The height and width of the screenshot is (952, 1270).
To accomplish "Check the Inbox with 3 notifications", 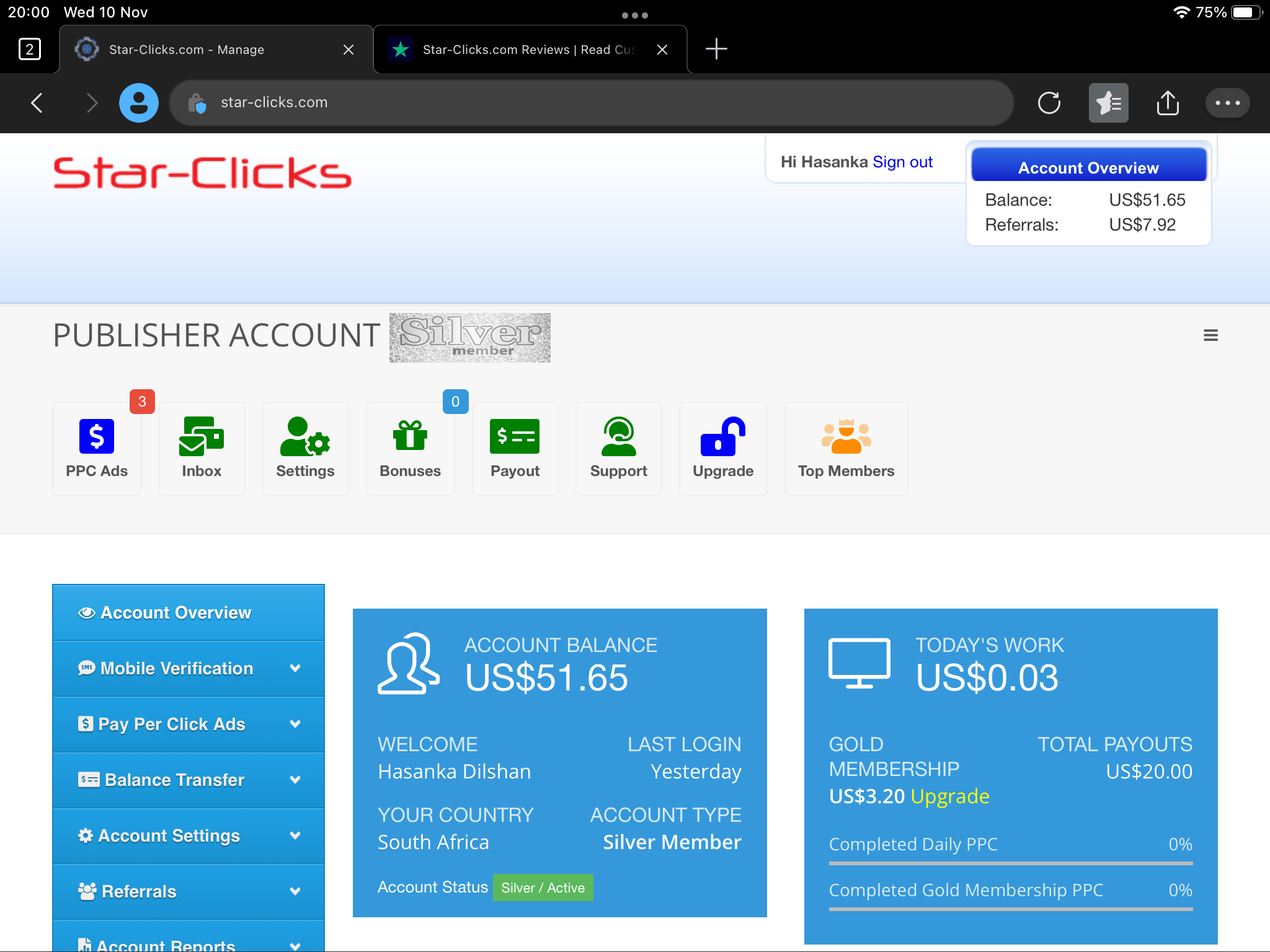I will (202, 447).
